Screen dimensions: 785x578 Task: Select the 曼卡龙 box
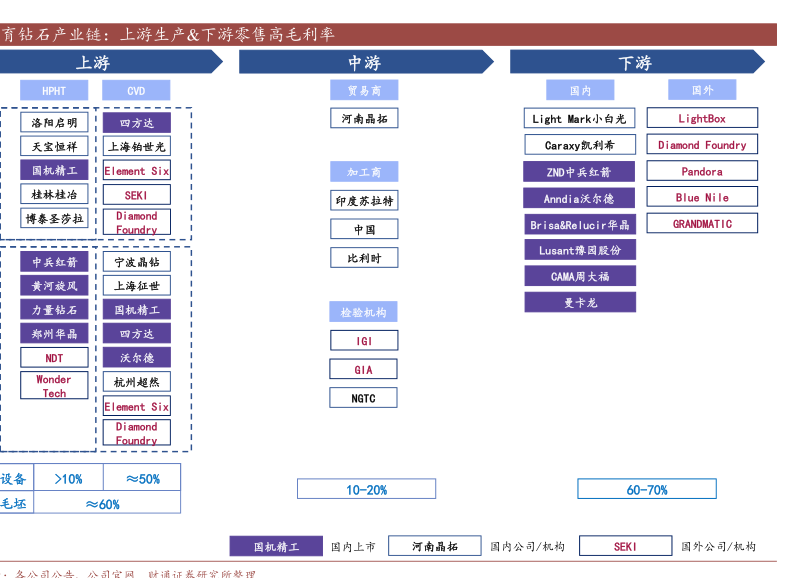point(580,302)
